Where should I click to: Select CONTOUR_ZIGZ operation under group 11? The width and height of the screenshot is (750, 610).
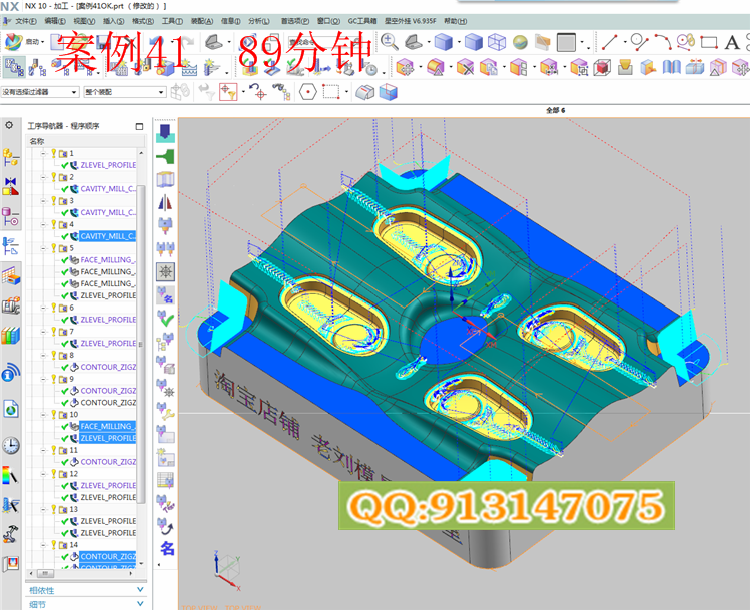108,462
